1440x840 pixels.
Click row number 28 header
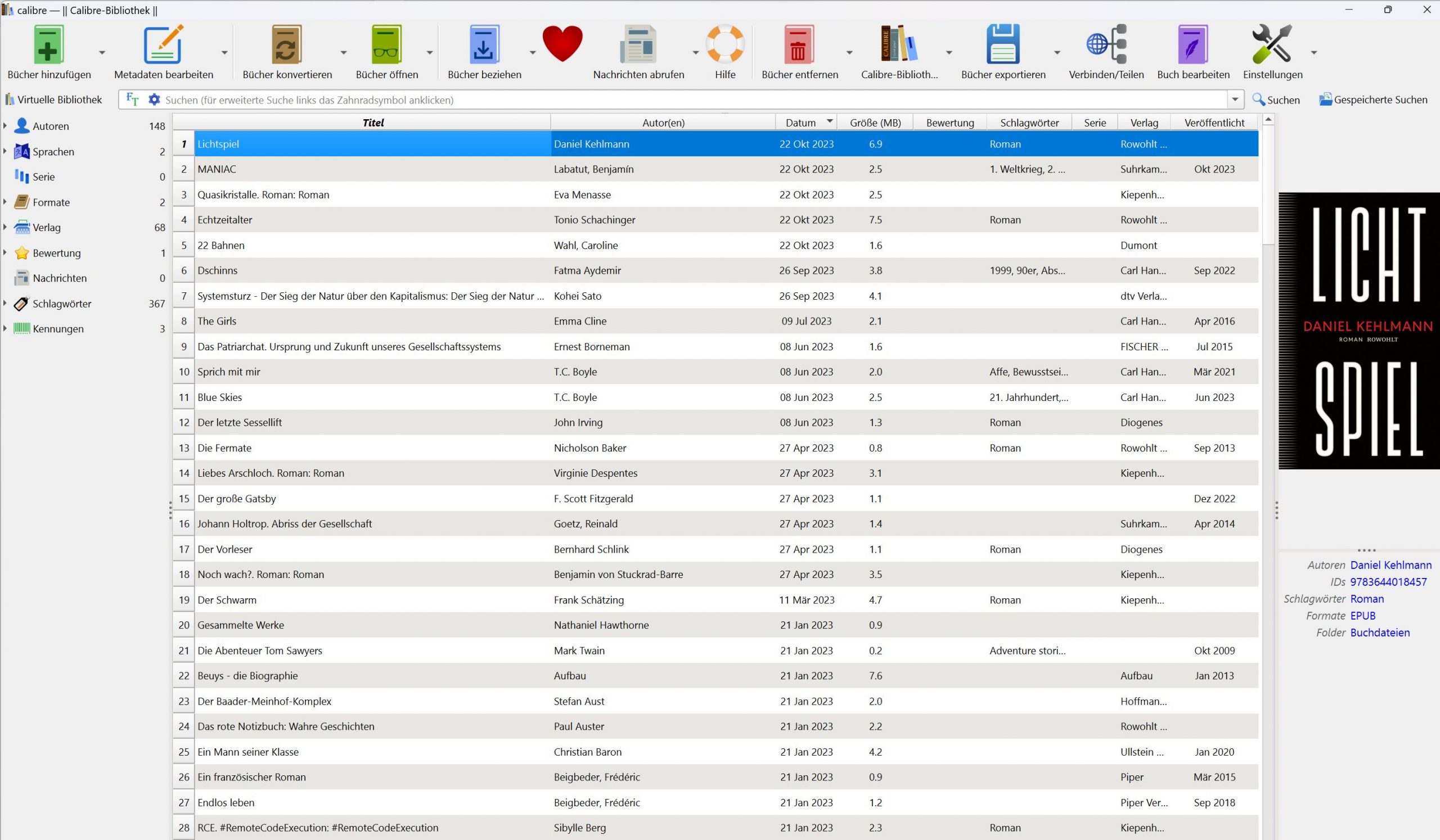pyautogui.click(x=183, y=828)
